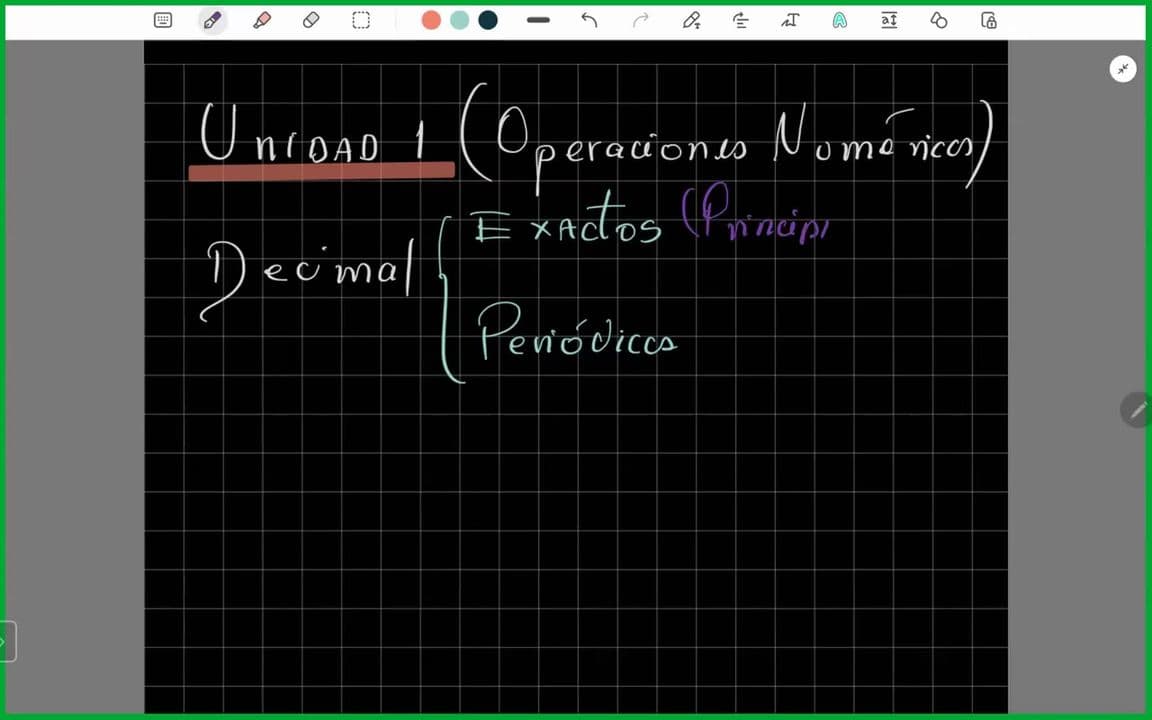Click the undo icon
1152x720 pixels.
pos(589,20)
